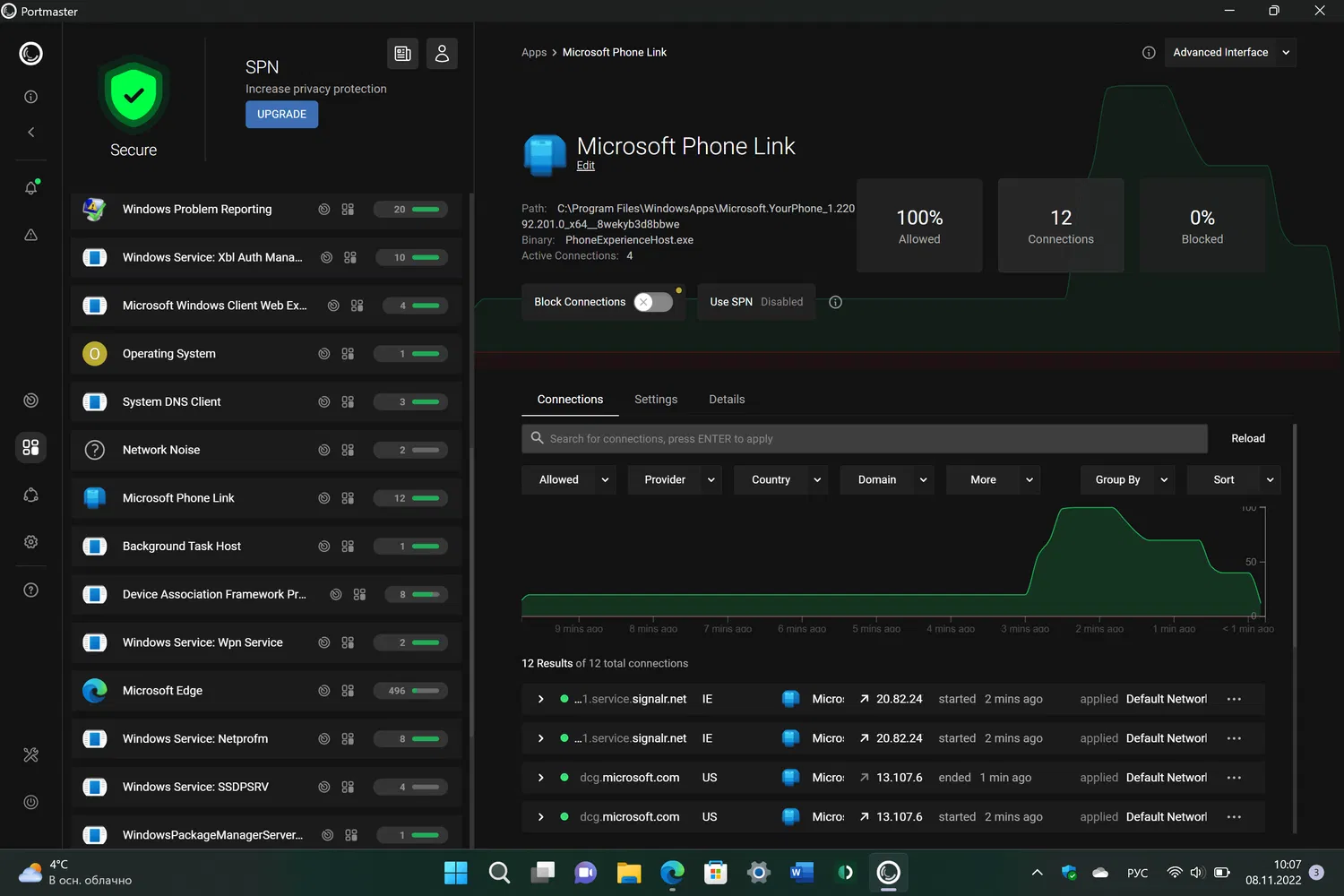Click the radar icon in Microsoft Edge row
1344x896 pixels.
[324, 691]
